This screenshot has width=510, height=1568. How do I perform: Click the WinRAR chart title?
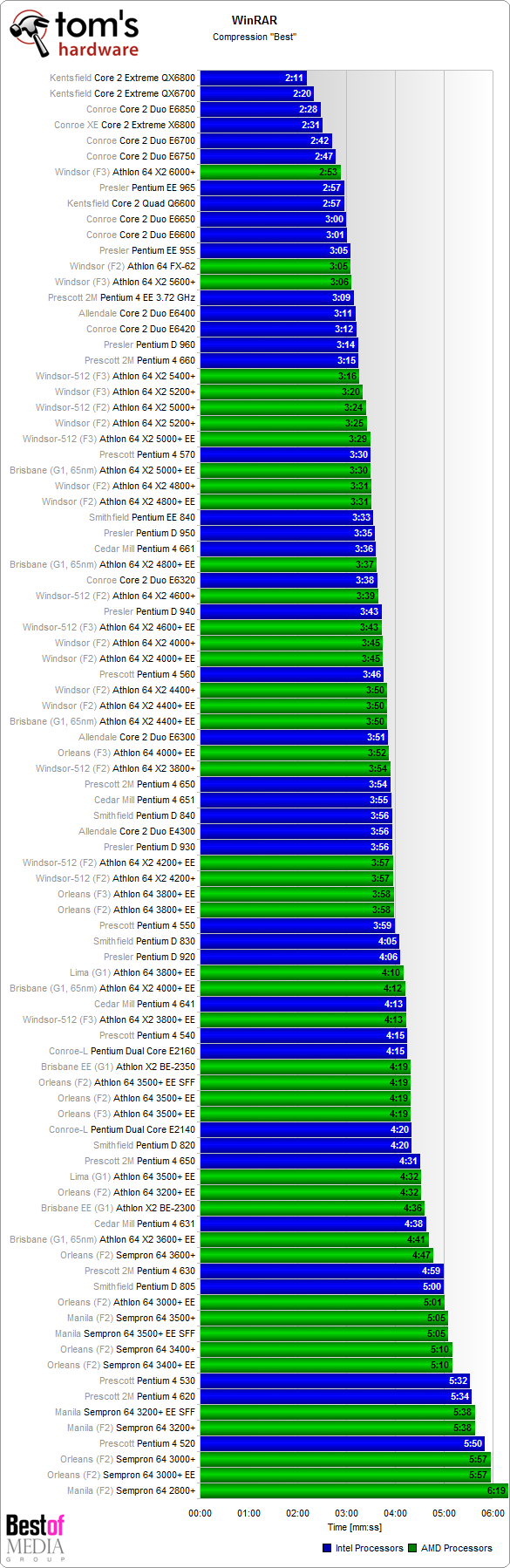[255, 21]
